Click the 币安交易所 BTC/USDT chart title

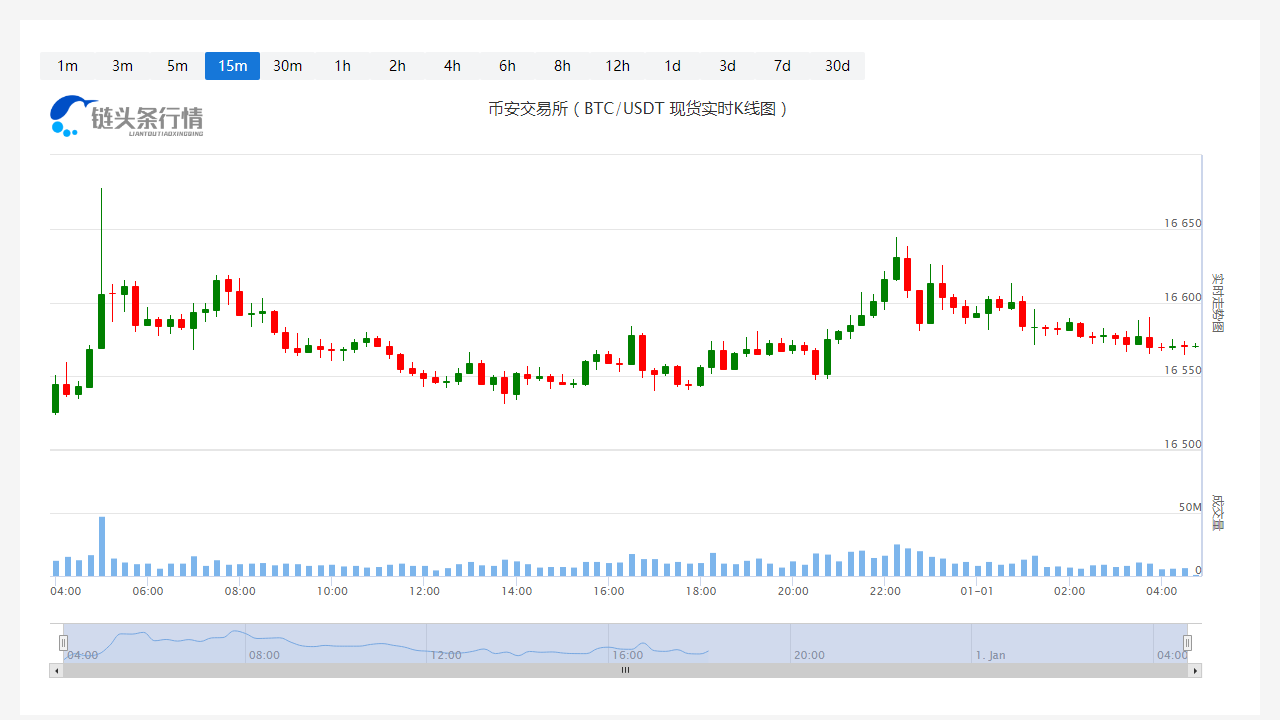[x=639, y=109]
